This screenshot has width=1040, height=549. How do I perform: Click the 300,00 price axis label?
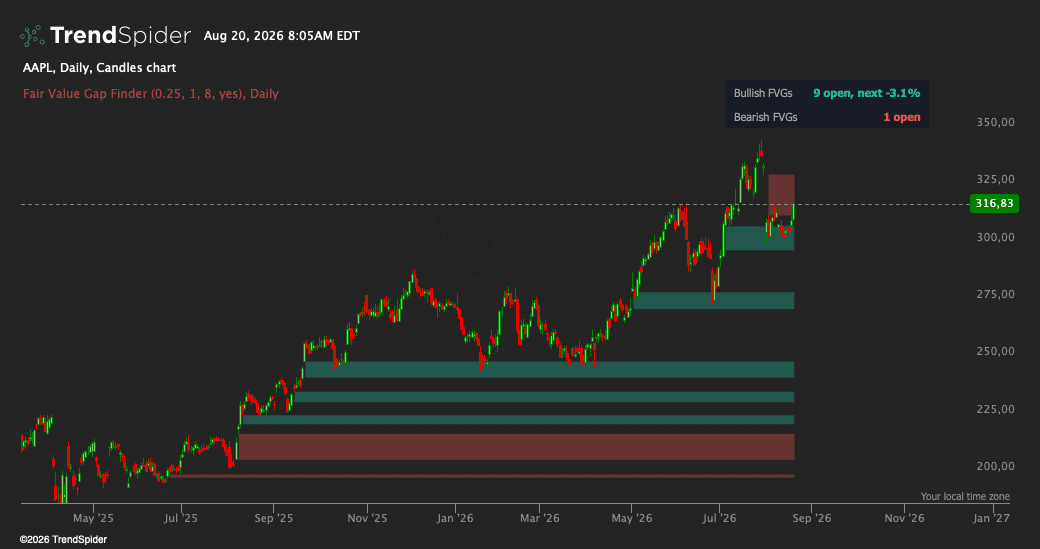996,237
